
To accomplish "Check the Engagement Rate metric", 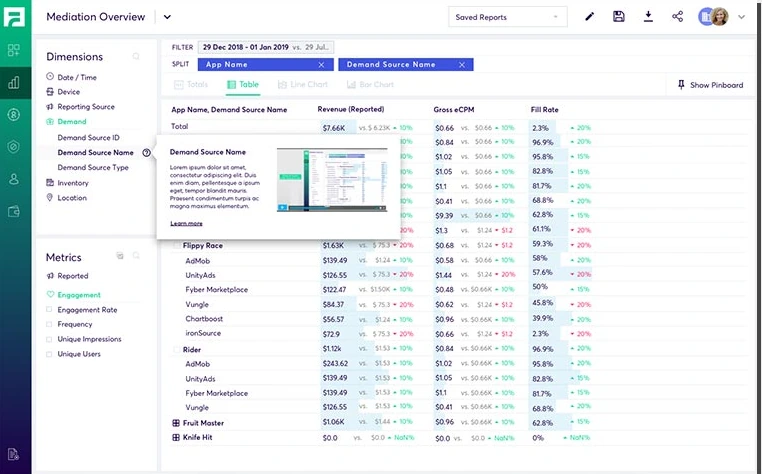I will coord(49,310).
